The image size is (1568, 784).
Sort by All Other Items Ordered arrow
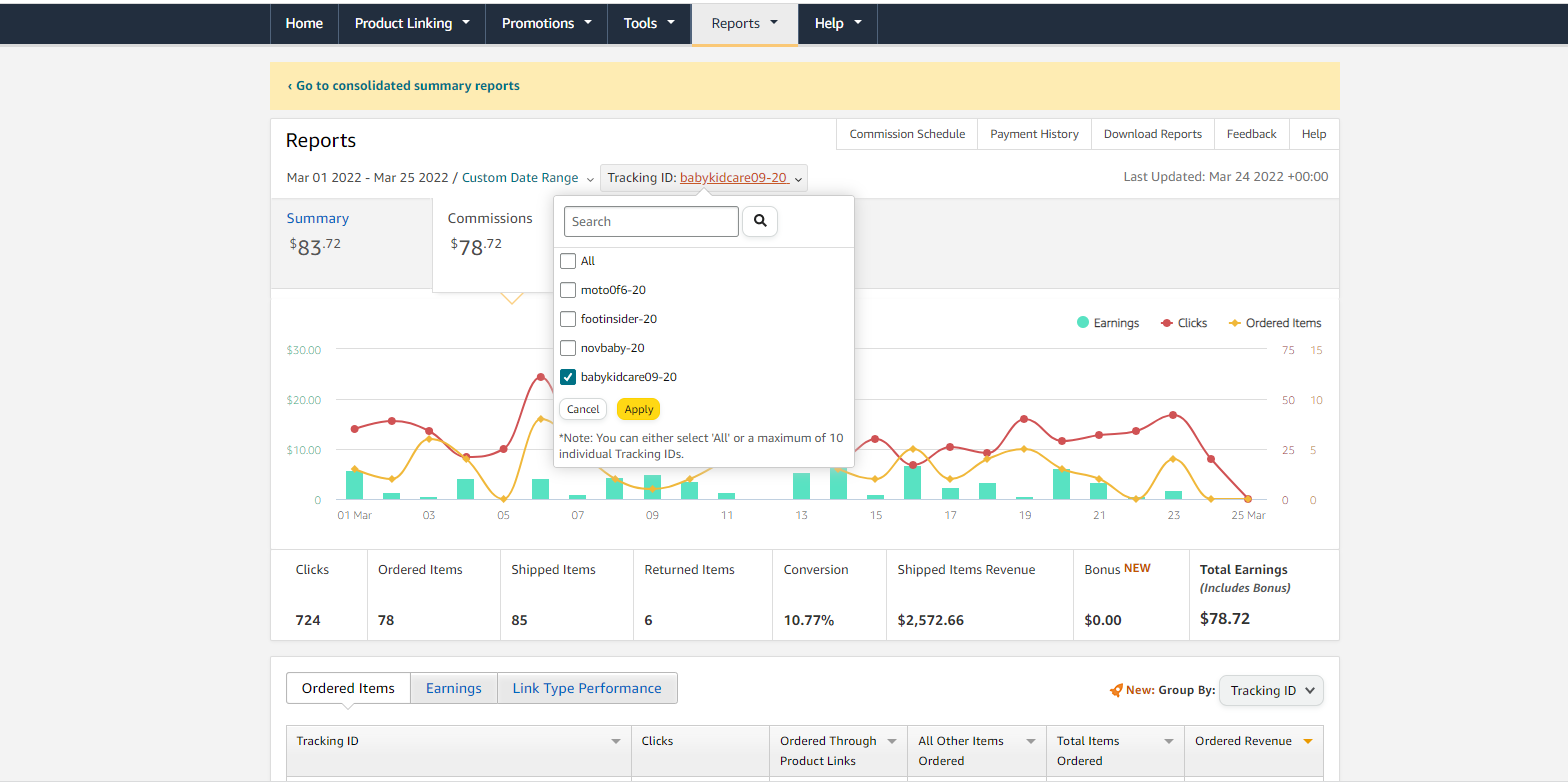(x=1030, y=741)
